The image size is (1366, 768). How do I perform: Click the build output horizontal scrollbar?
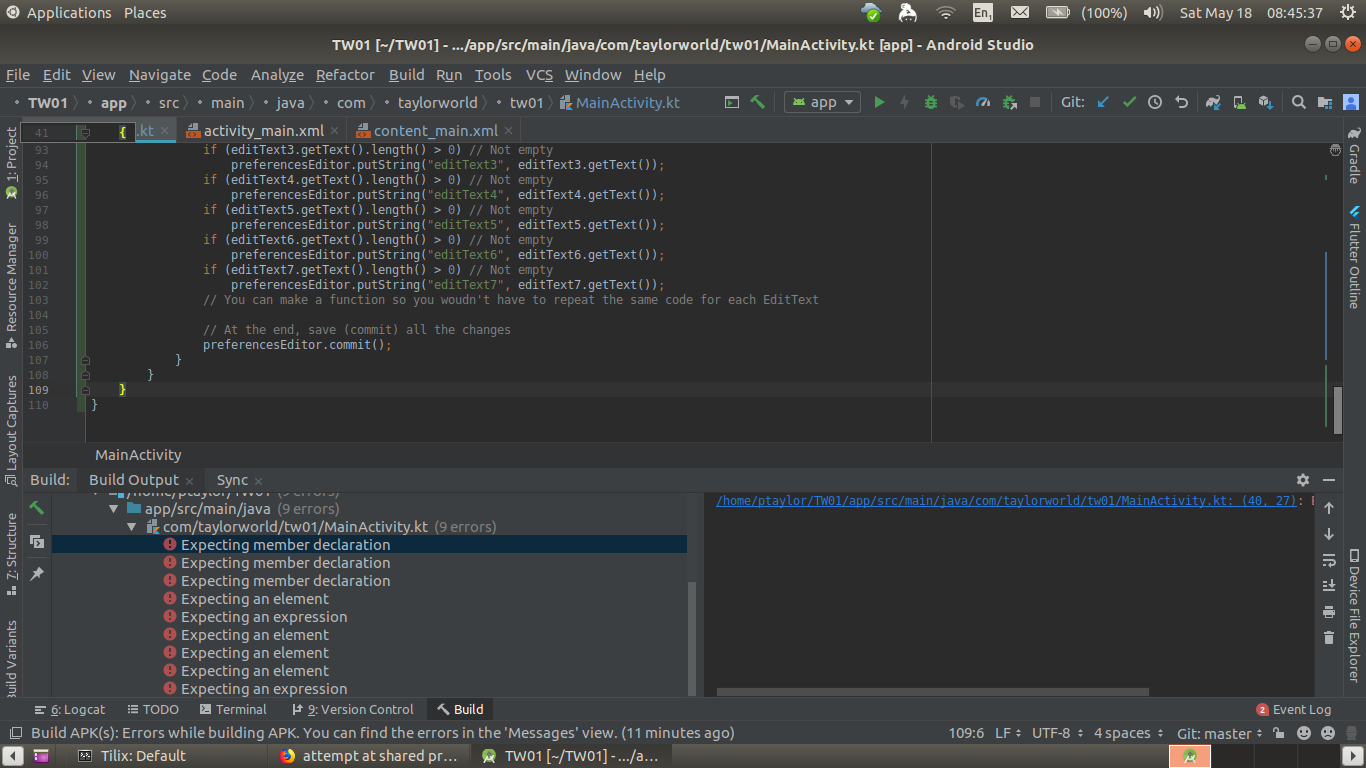[x=933, y=691]
